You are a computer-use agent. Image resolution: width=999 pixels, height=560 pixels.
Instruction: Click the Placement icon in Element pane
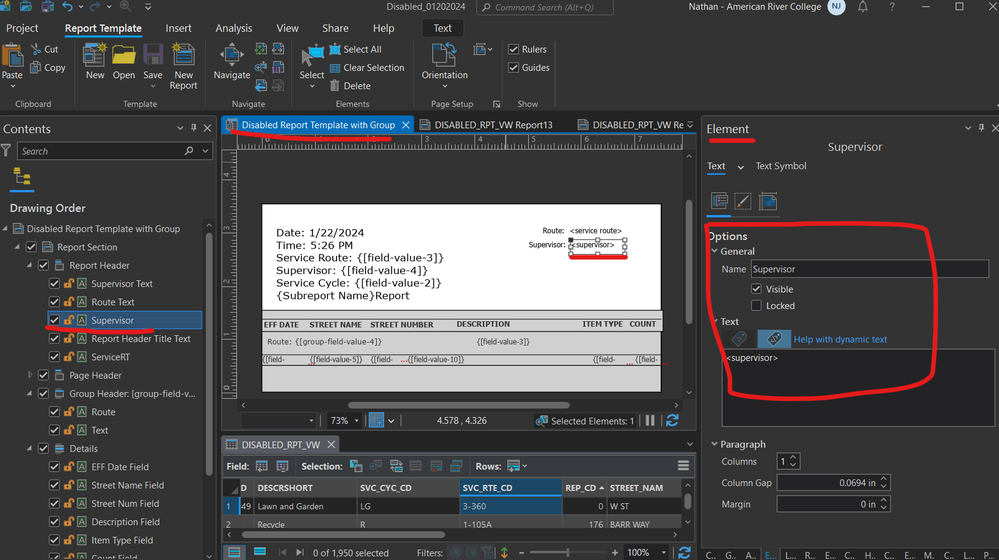coord(768,201)
